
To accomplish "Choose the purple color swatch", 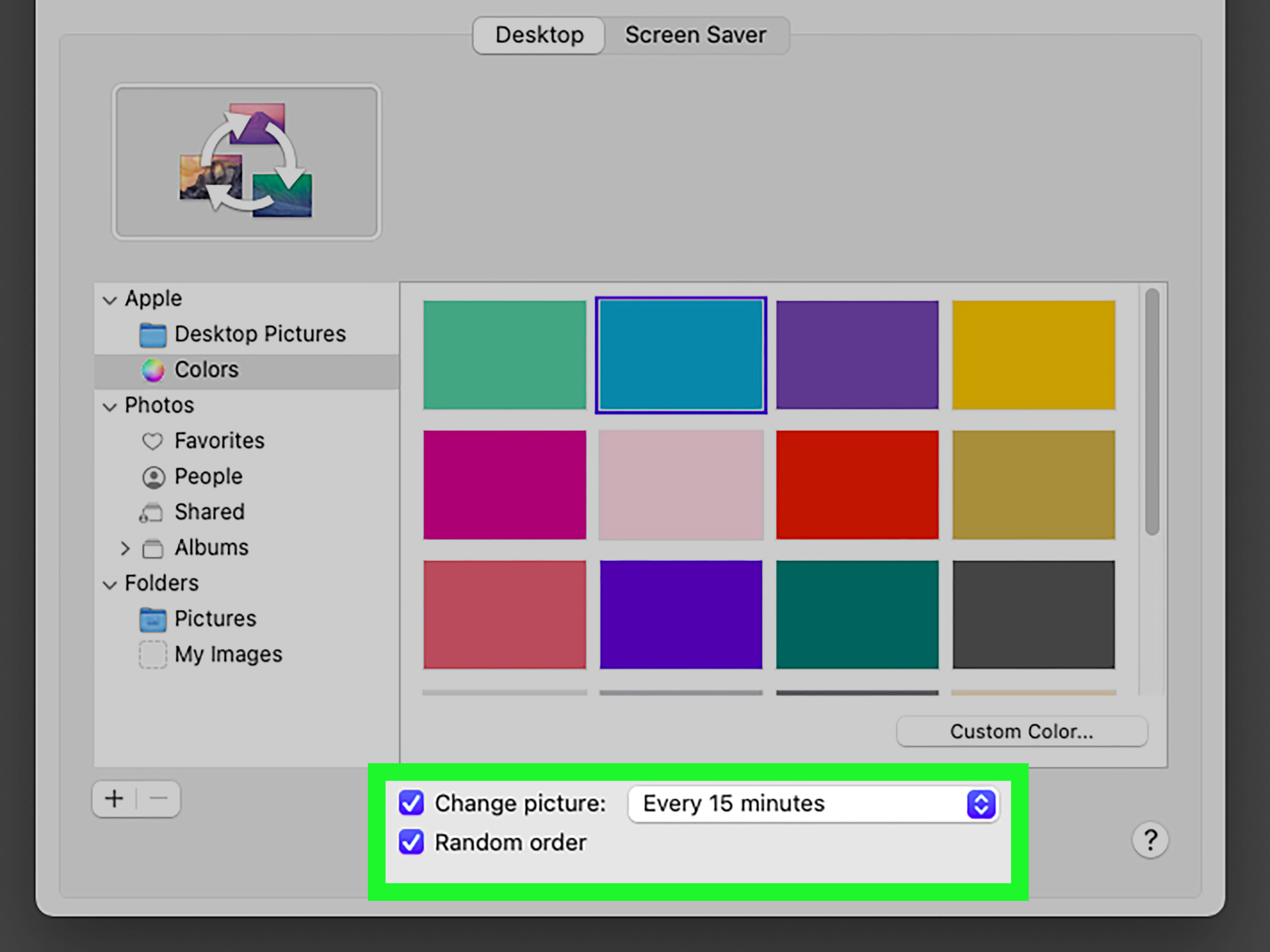I will (x=857, y=355).
